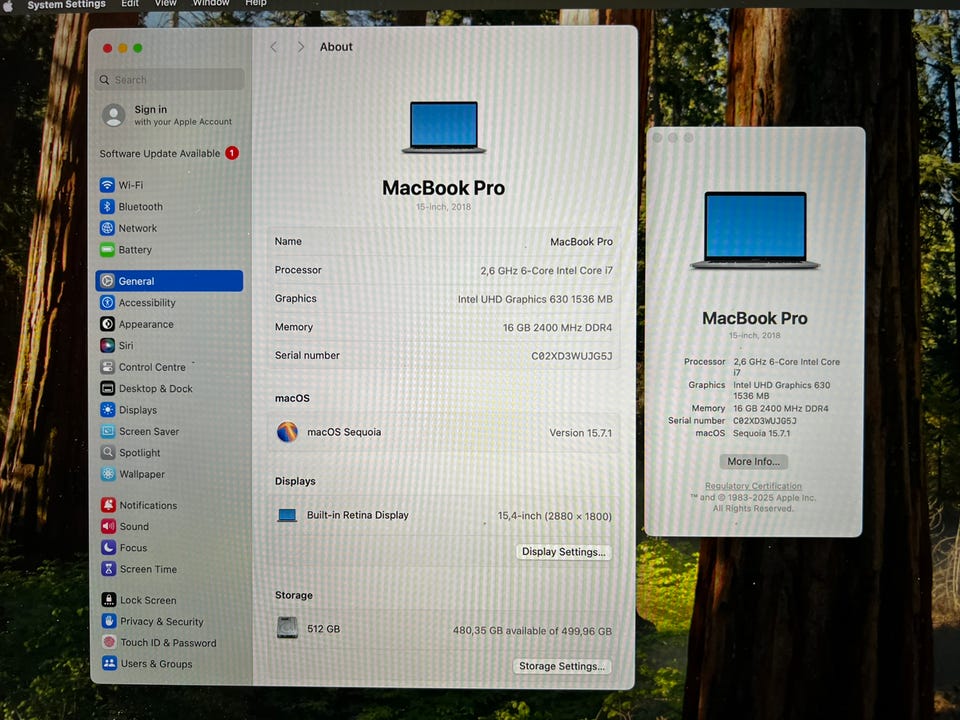Viewport: 960px width, 720px height.
Task: Open Wi-Fi settings icon in sidebar
Action: [x=107, y=185]
